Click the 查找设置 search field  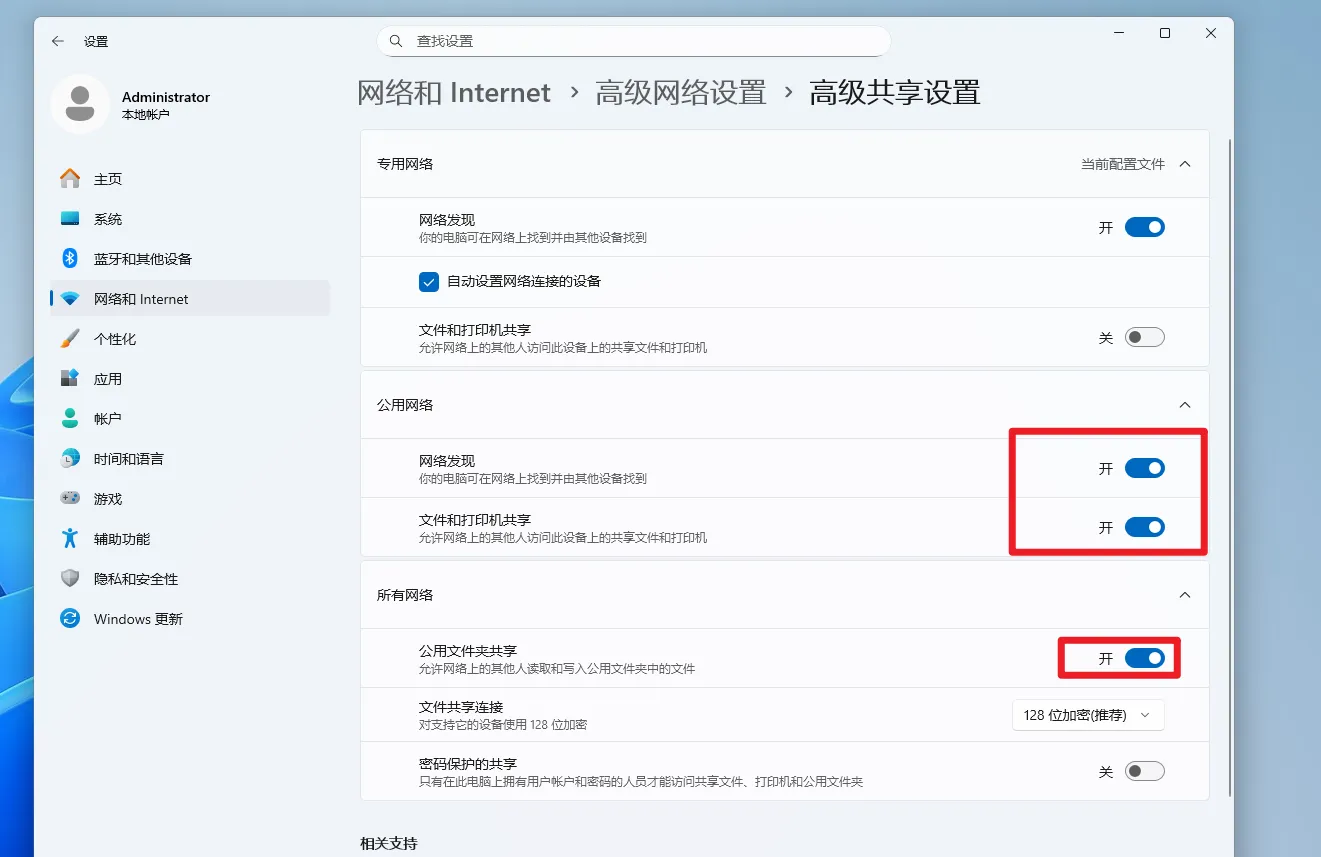point(634,41)
